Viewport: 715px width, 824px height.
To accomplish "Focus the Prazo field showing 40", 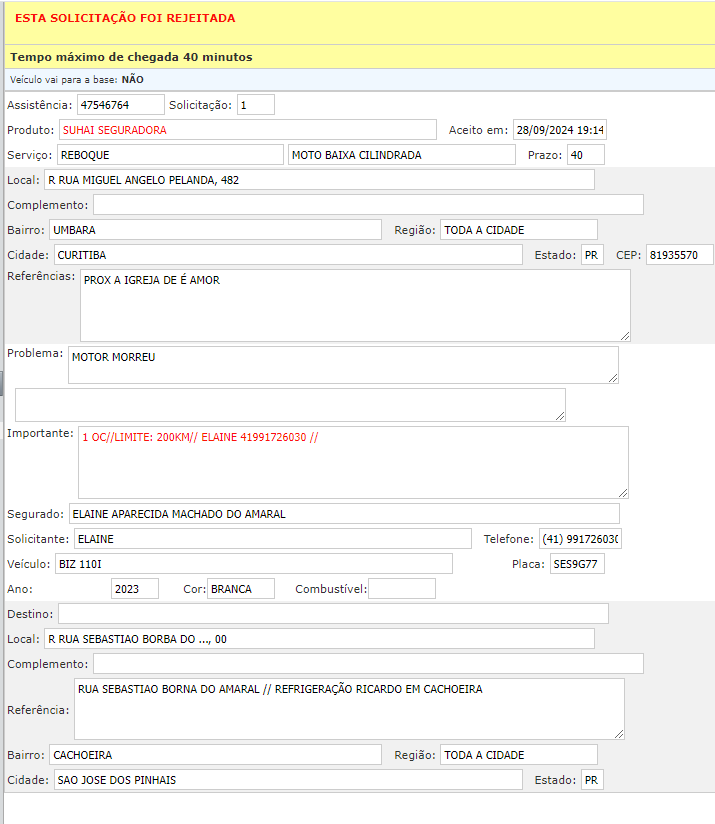I will click(x=585, y=155).
